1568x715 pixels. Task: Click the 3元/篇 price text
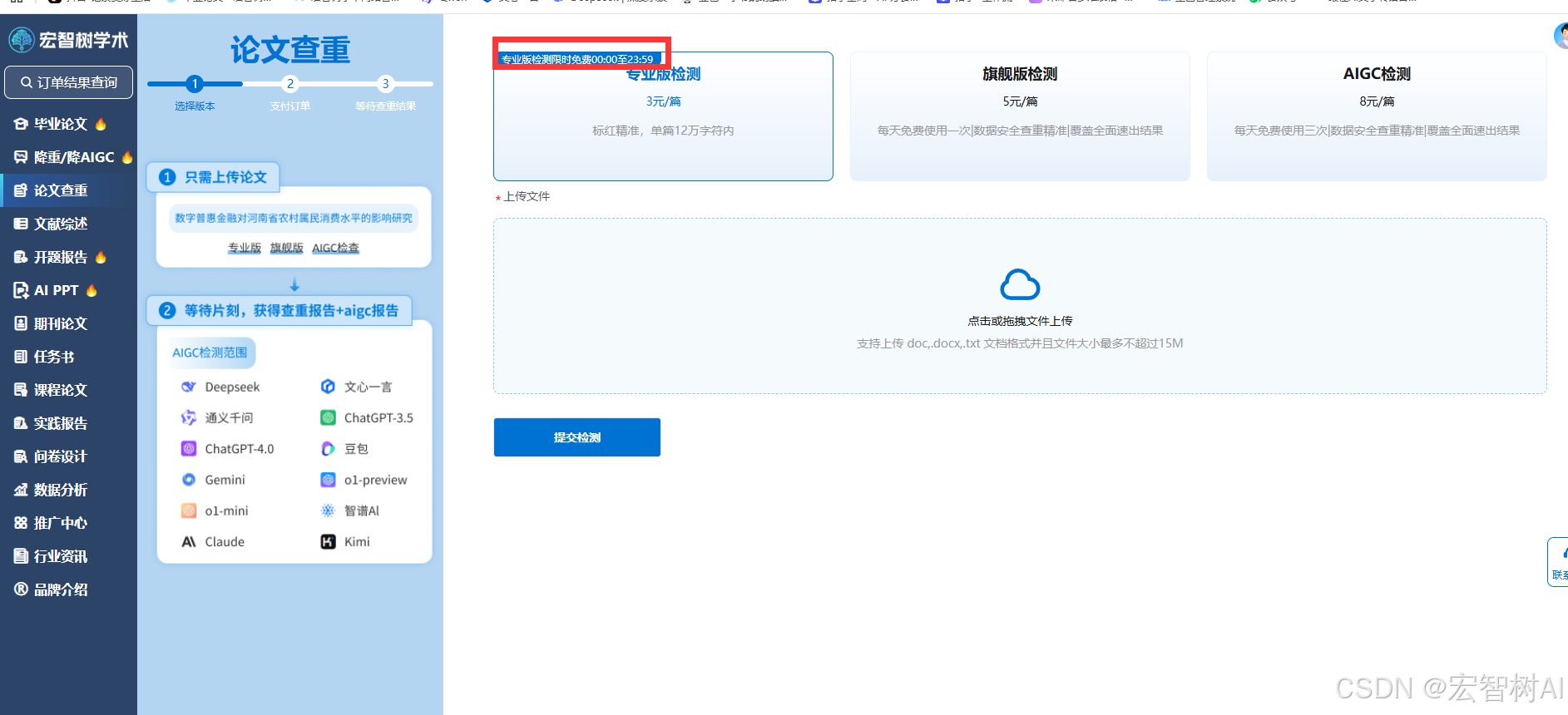pos(663,101)
